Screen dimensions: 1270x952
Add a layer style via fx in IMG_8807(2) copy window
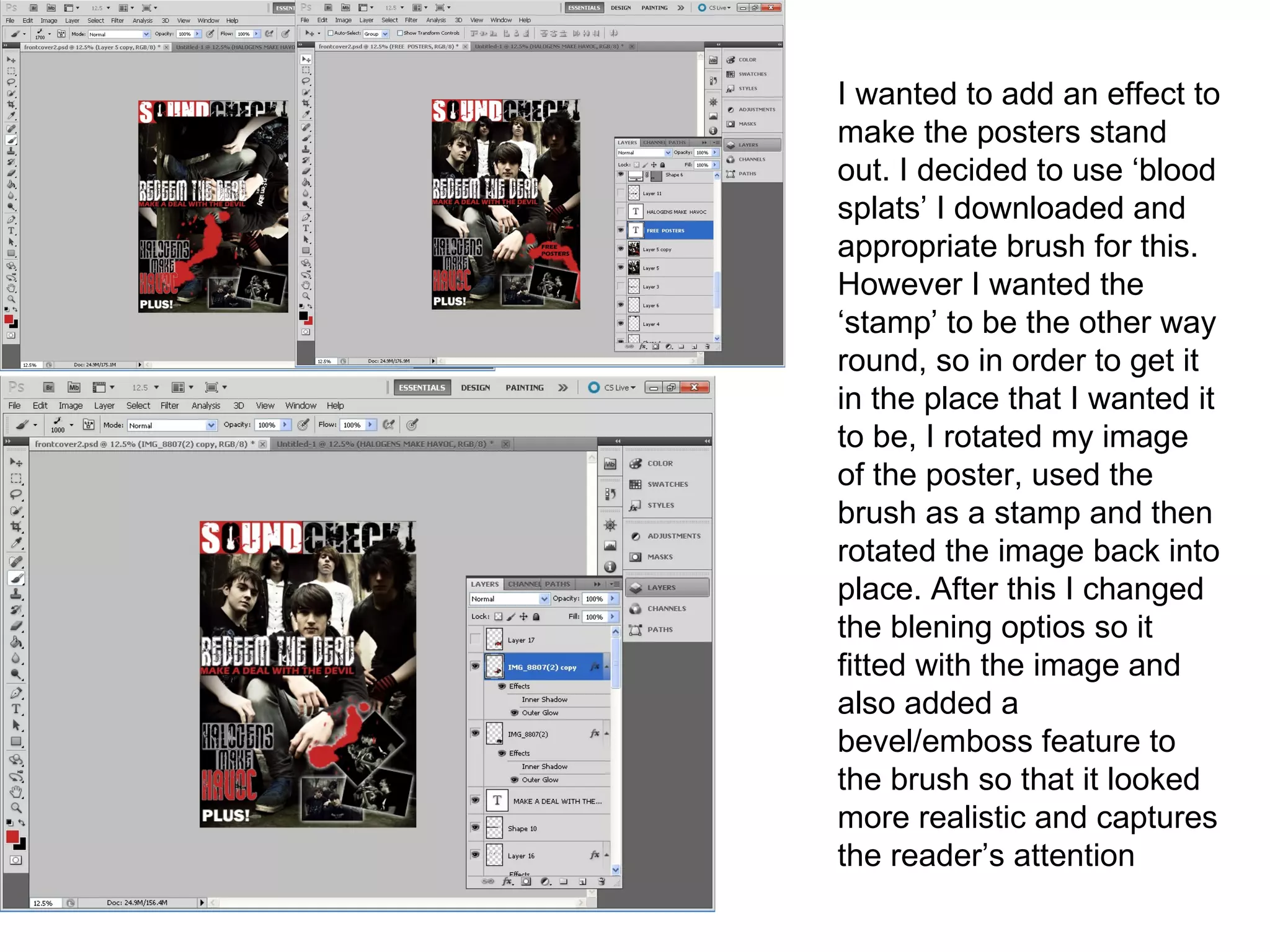coord(507,881)
